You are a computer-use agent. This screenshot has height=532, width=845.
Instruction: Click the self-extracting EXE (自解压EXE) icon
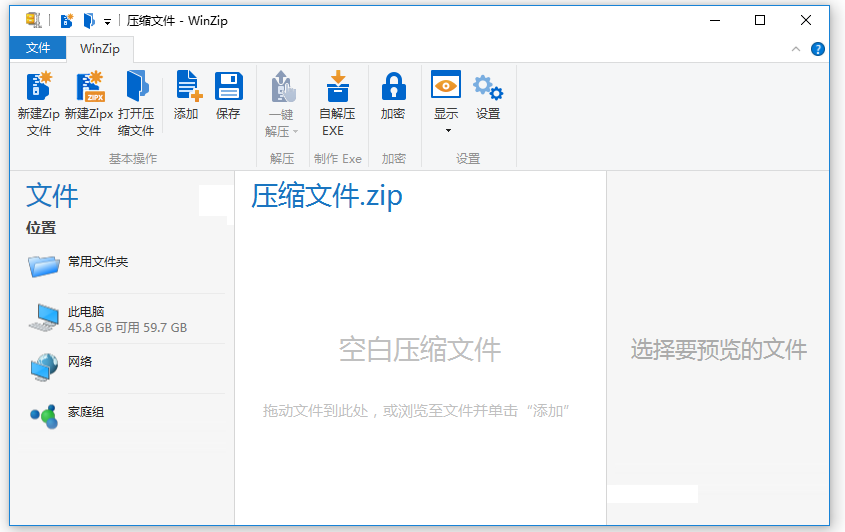click(338, 86)
